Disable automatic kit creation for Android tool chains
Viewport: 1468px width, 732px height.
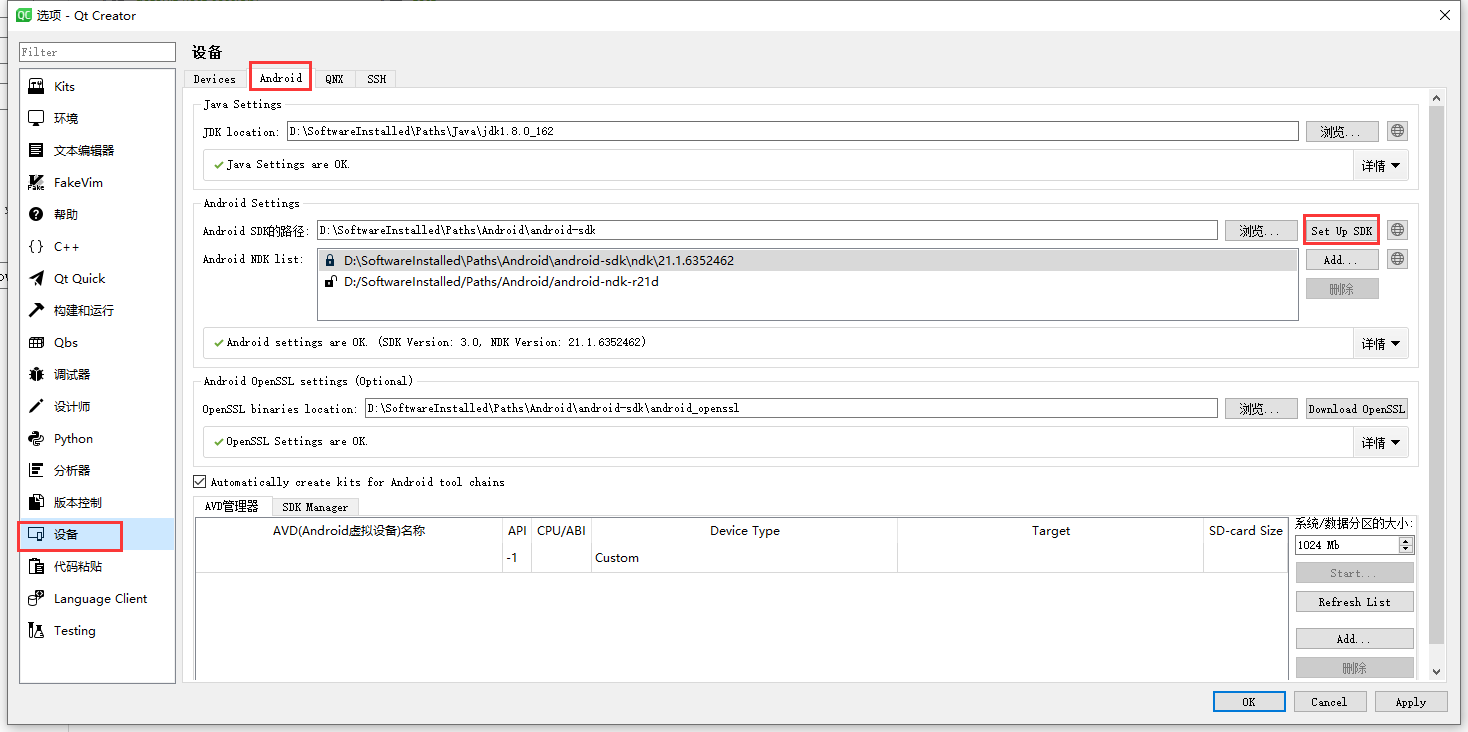199,481
